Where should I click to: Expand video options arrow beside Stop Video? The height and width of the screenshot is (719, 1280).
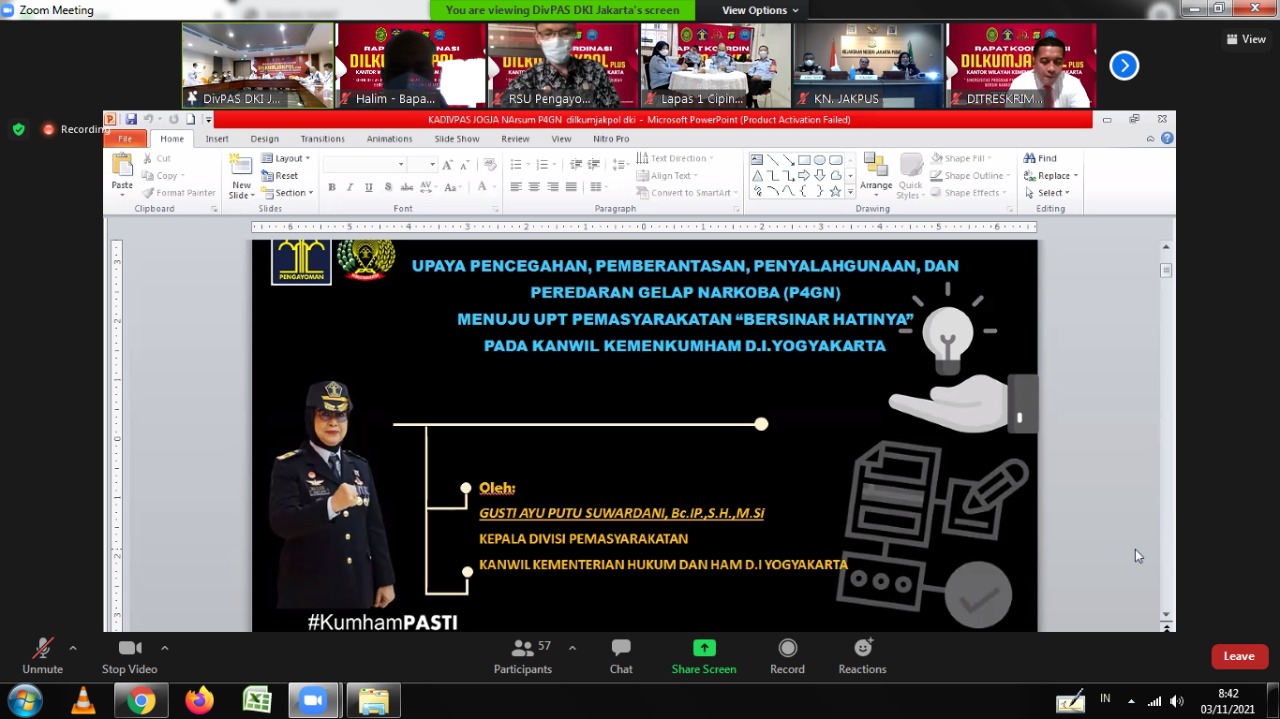[x=165, y=648]
